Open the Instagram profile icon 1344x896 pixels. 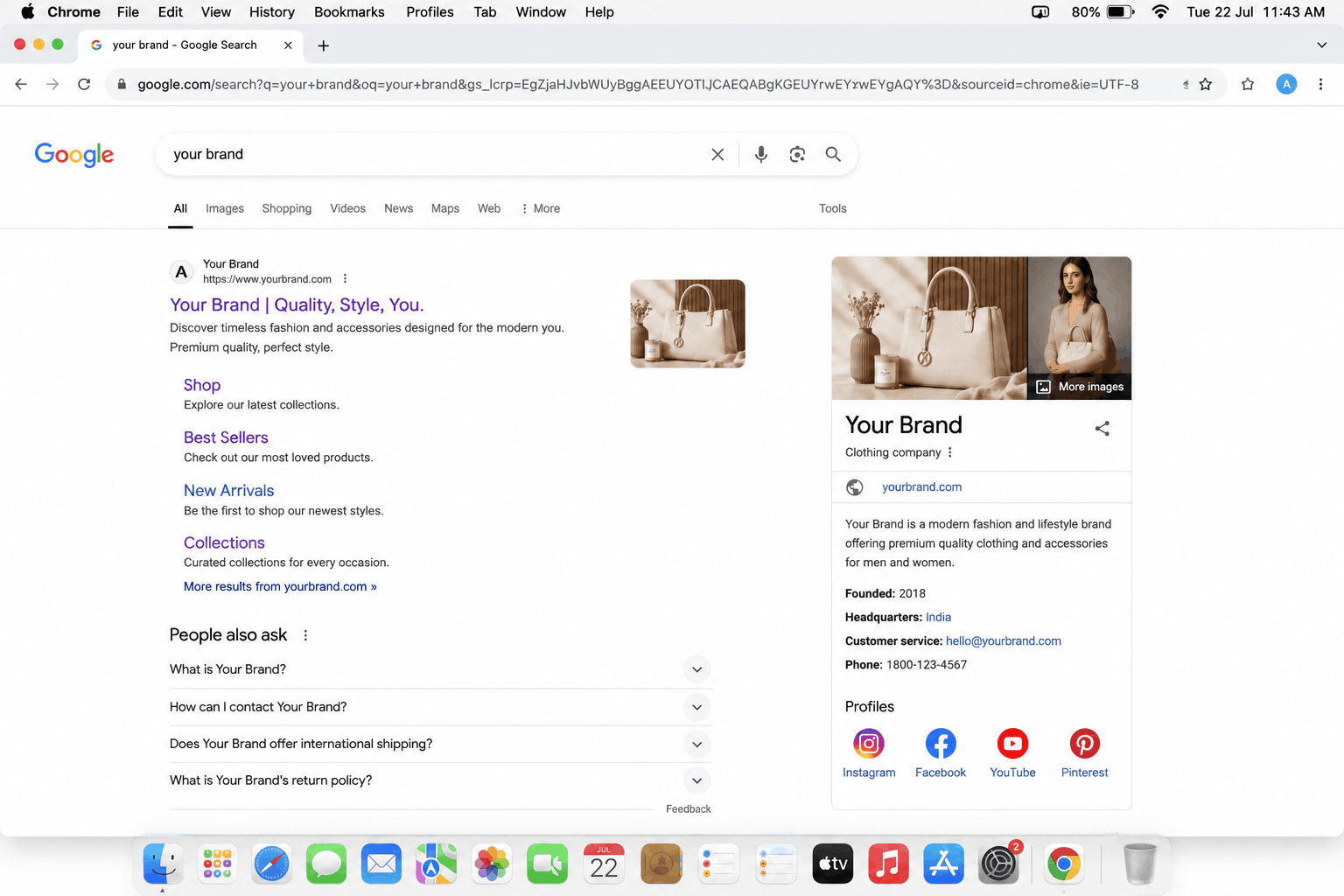(869, 744)
